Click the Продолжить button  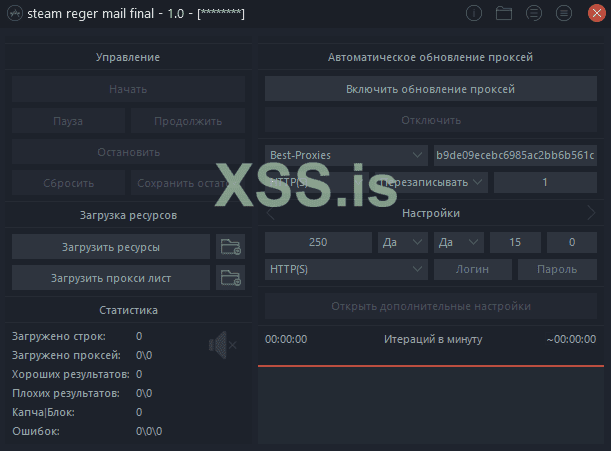[x=188, y=121]
